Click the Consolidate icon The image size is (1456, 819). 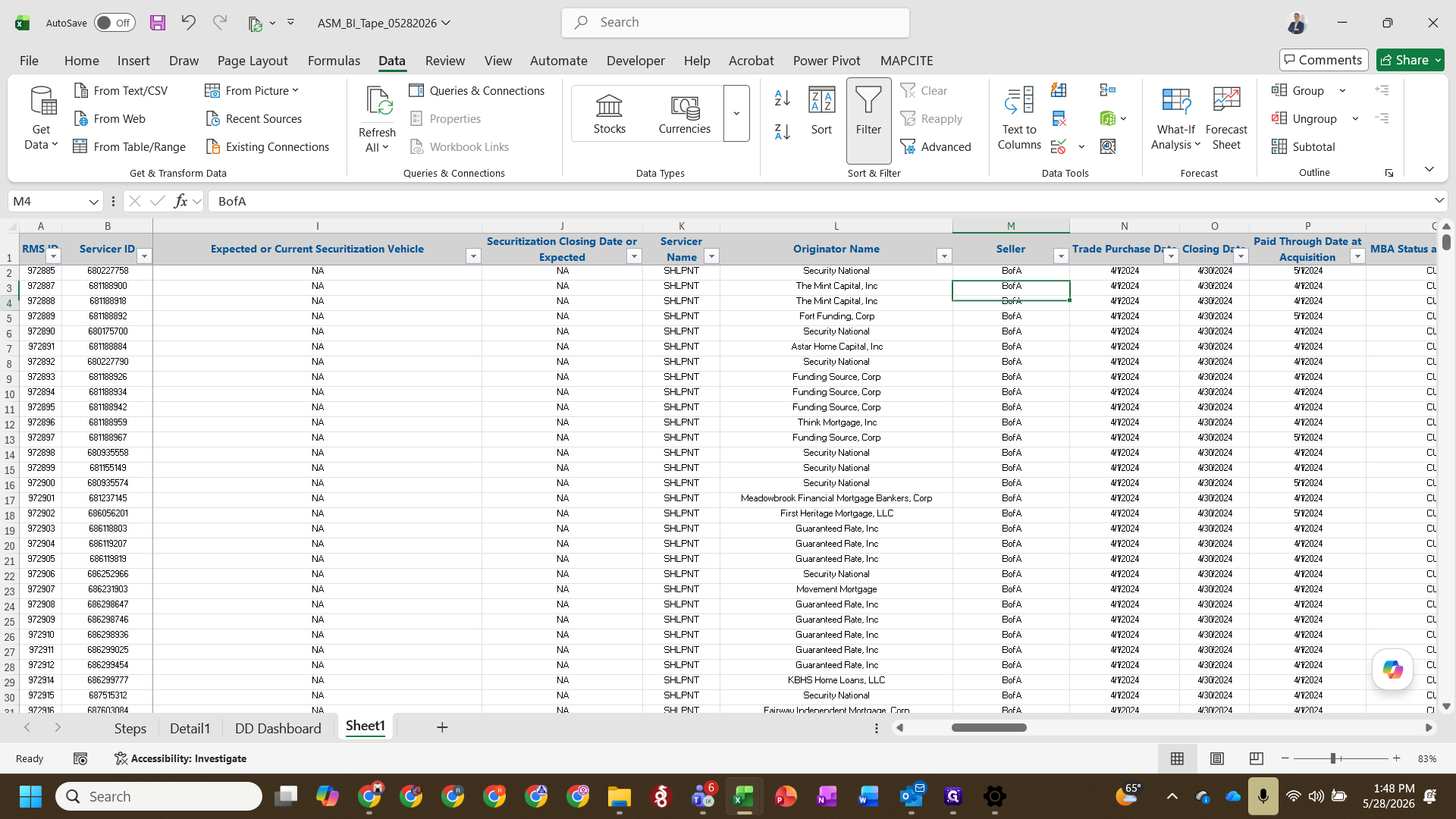(1108, 90)
